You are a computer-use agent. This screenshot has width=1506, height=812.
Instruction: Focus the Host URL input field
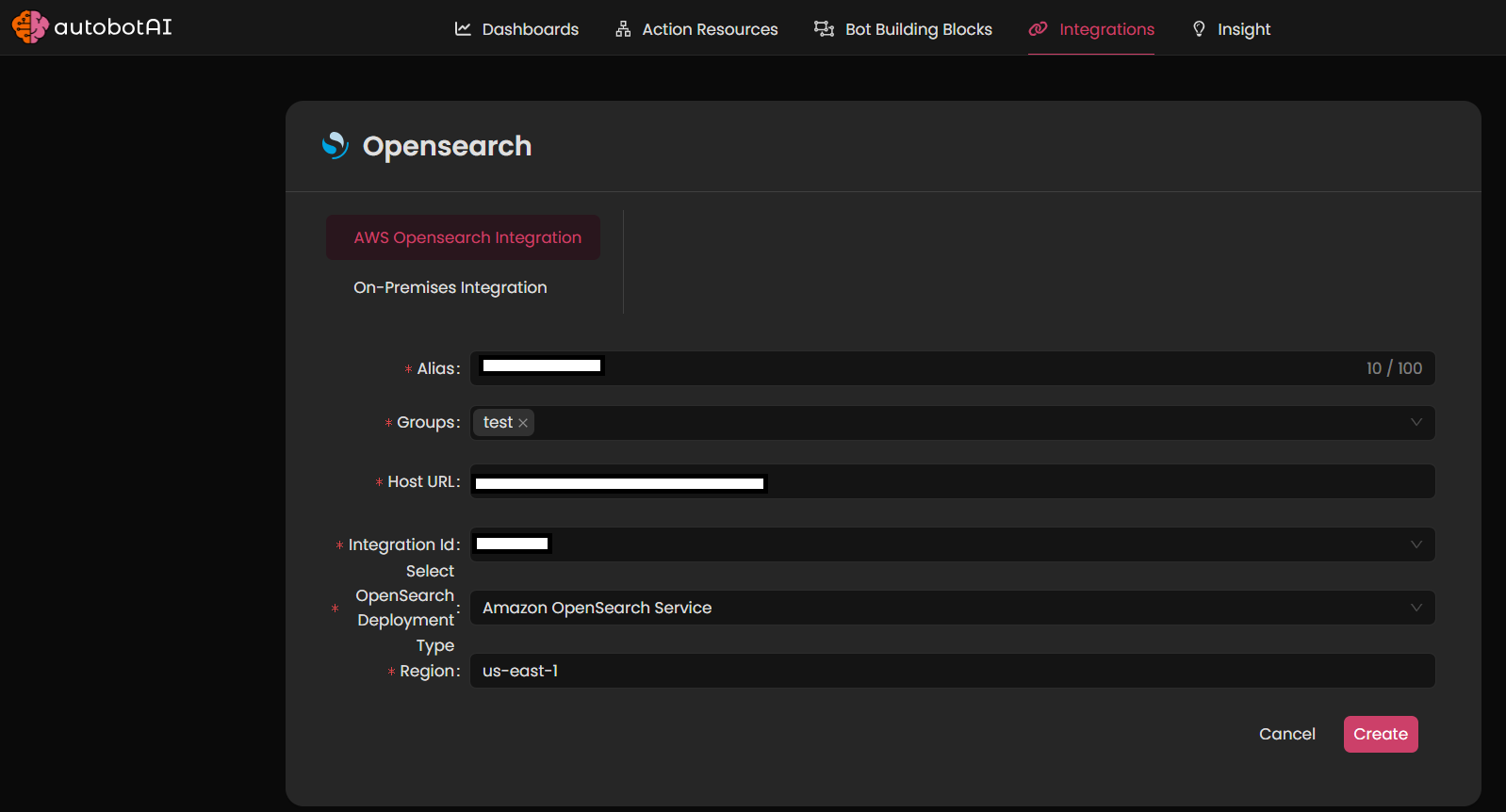[952, 481]
